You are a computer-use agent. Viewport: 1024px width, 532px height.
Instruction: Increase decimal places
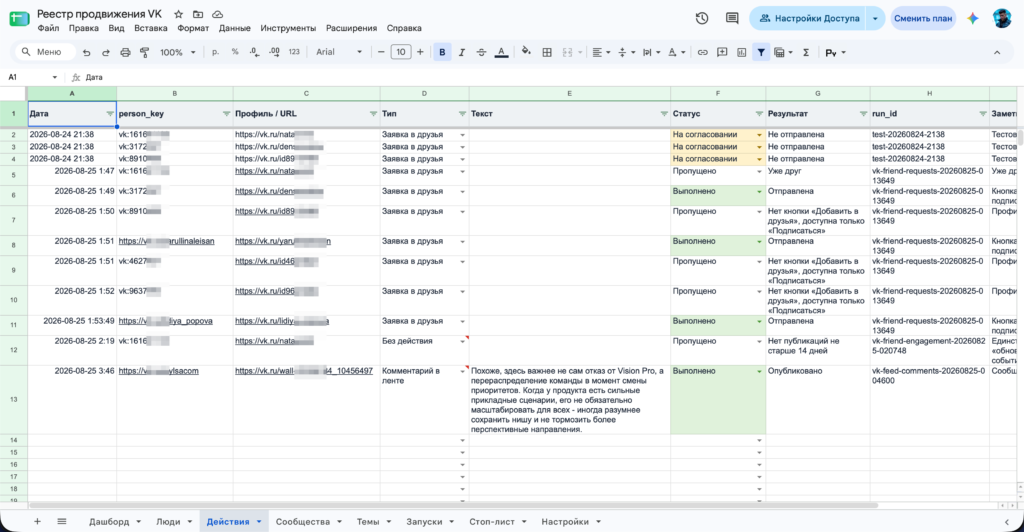[x=274, y=52]
